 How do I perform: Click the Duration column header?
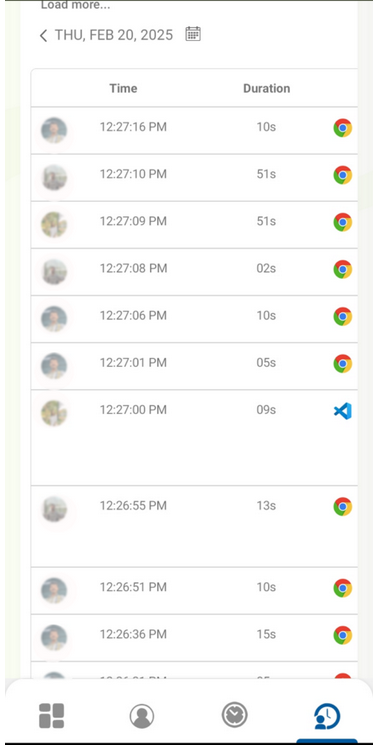(x=266, y=88)
